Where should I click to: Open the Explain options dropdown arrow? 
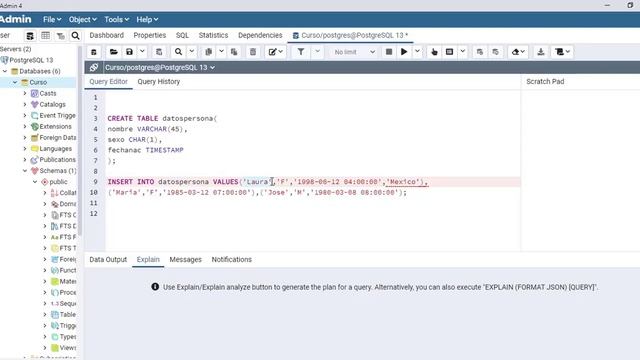point(462,51)
